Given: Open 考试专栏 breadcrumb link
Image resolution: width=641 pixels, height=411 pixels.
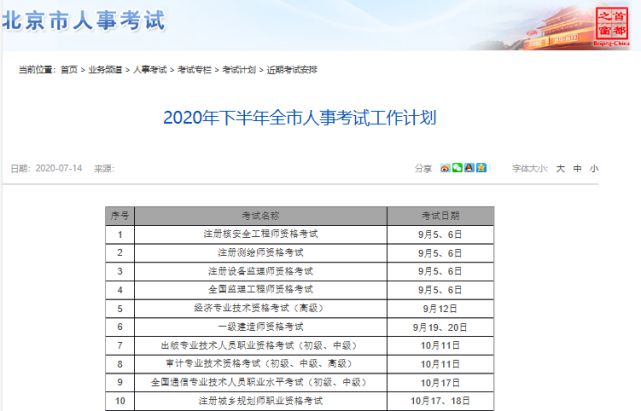Looking at the screenshot, I should pyautogui.click(x=194, y=70).
